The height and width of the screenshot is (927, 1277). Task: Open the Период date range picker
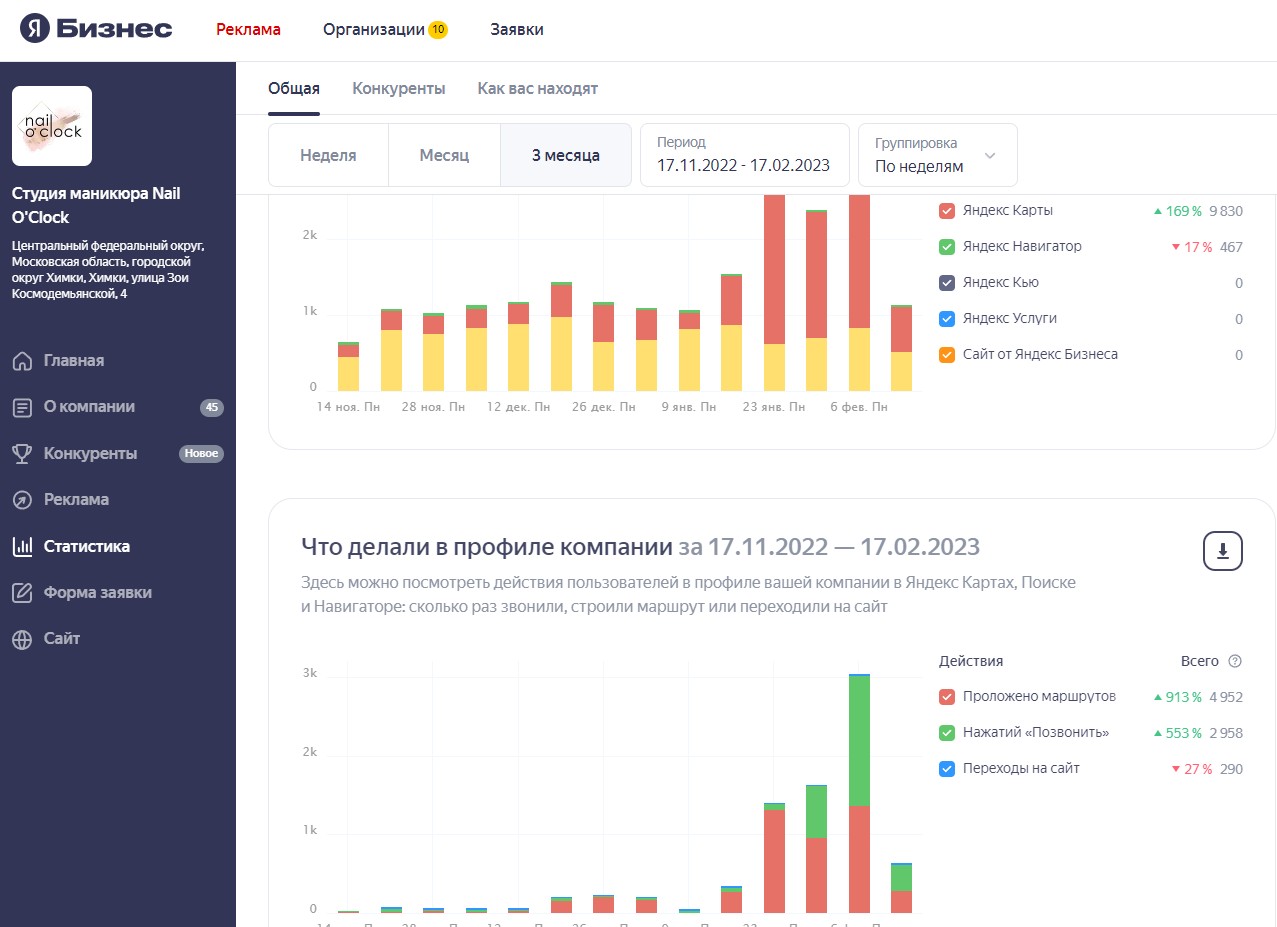(743, 155)
